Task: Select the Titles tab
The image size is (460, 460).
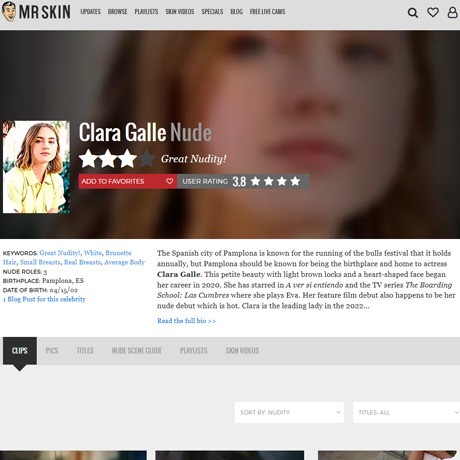Action: pos(85,351)
